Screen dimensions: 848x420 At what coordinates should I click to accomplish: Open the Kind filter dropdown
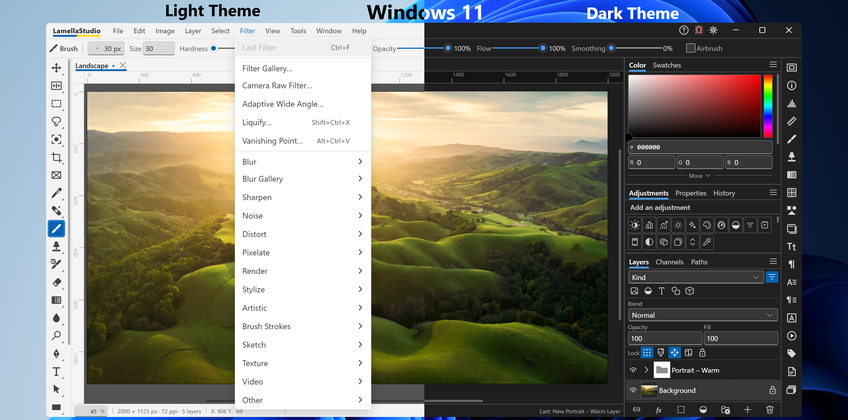coord(695,277)
